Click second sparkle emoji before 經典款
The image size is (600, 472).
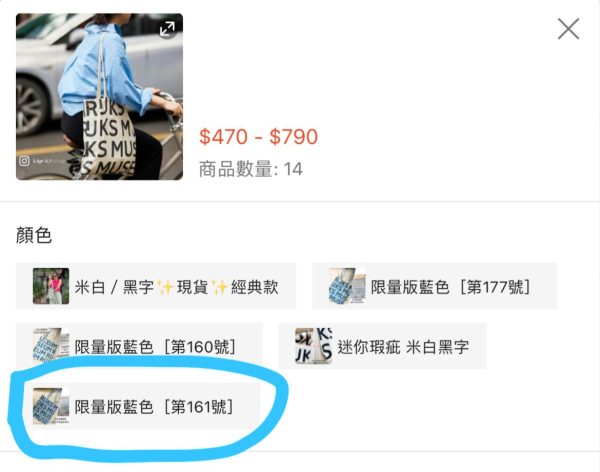click(x=220, y=287)
